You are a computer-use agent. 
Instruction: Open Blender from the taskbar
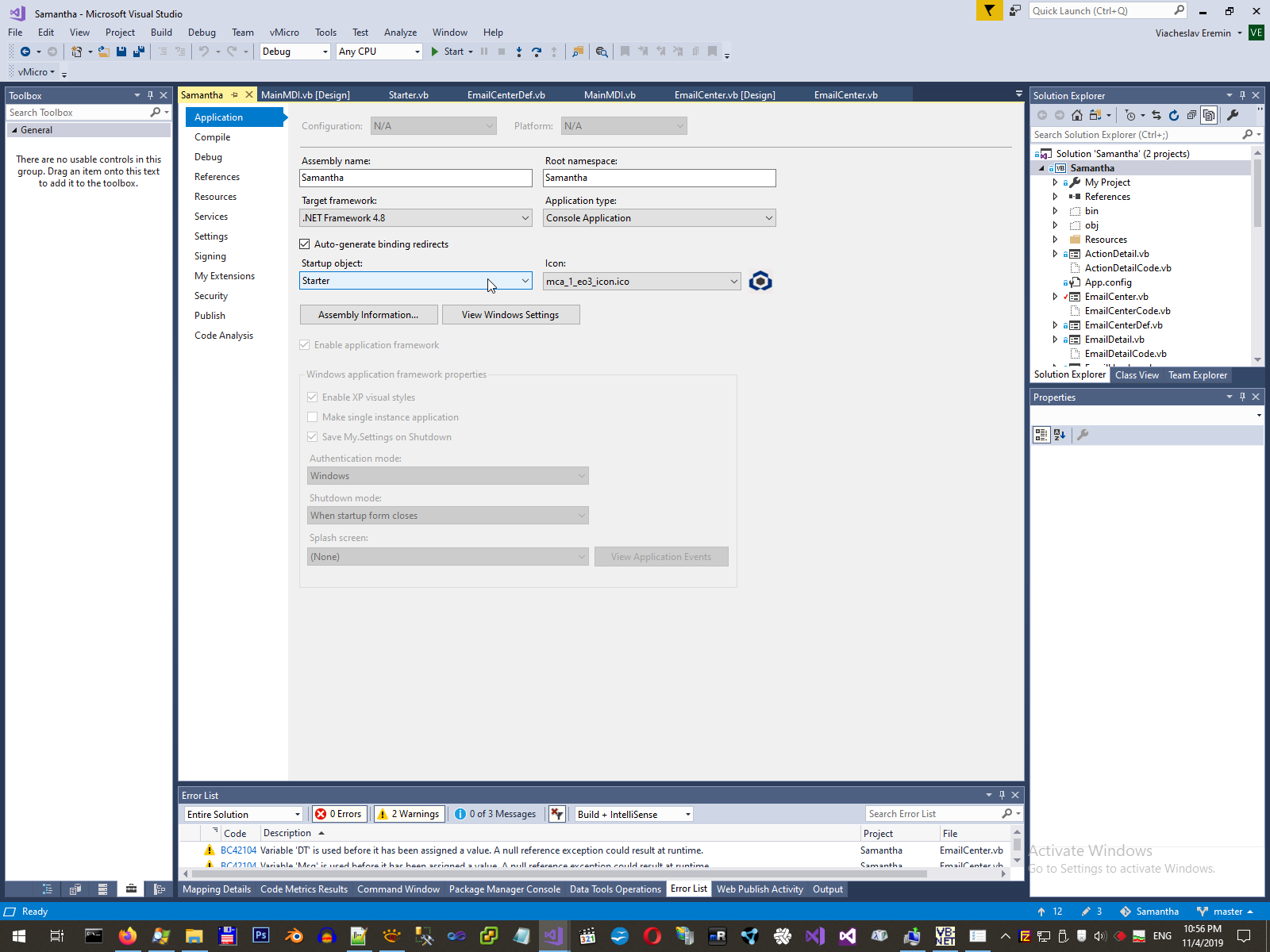coord(294,936)
